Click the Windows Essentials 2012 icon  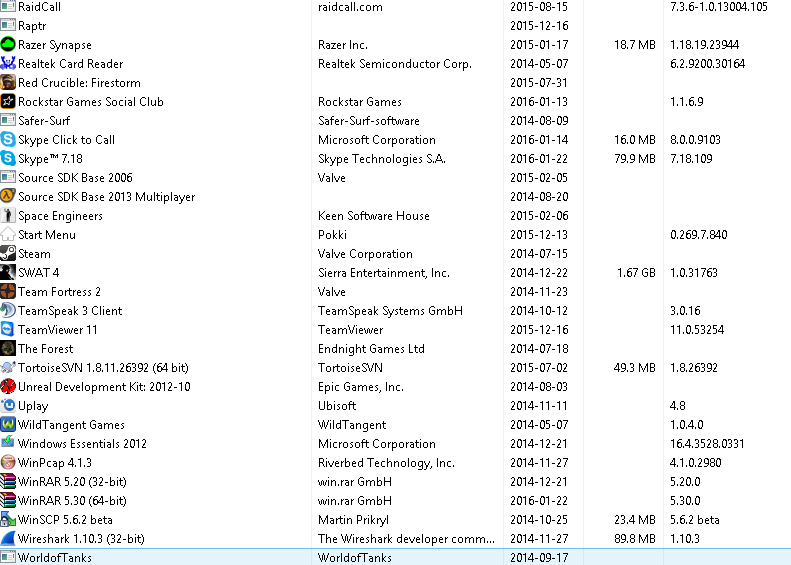pyautogui.click(x=8, y=443)
